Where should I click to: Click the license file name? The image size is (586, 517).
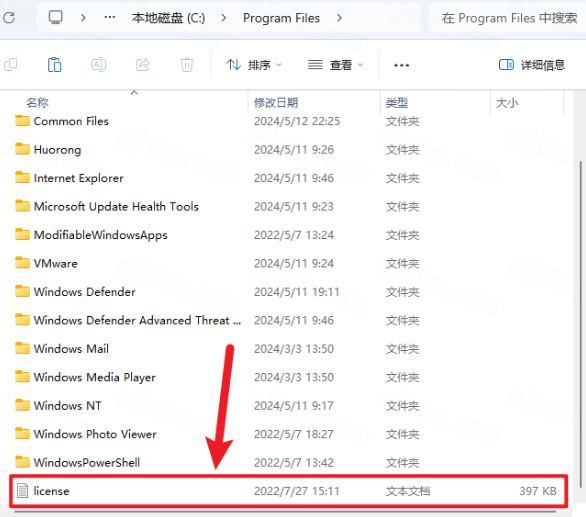(51, 491)
